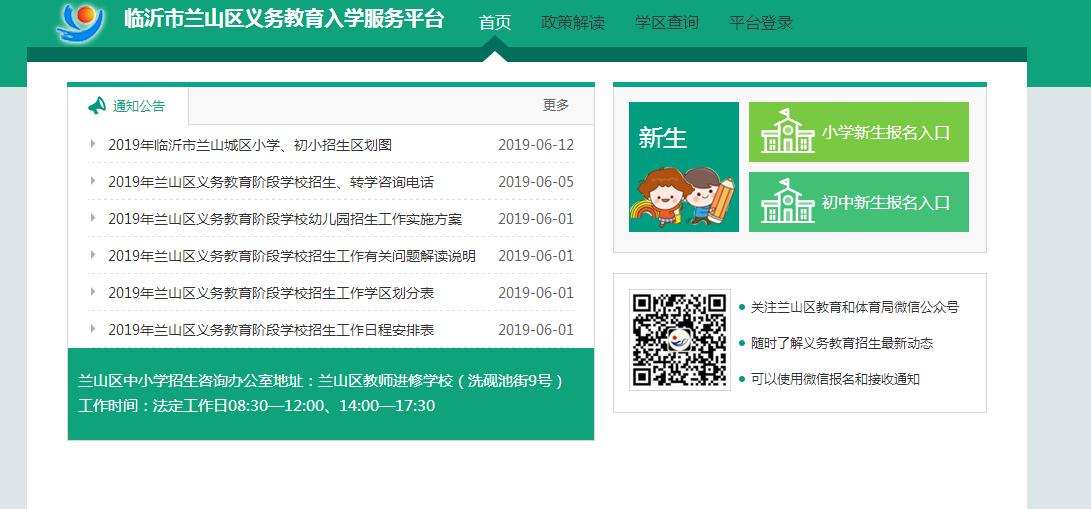Click the arrow bullet before 2019年临沂市兰山城区小学、初小招生区划图
Image resolution: width=1091 pixels, height=509 pixels.
pos(93,144)
